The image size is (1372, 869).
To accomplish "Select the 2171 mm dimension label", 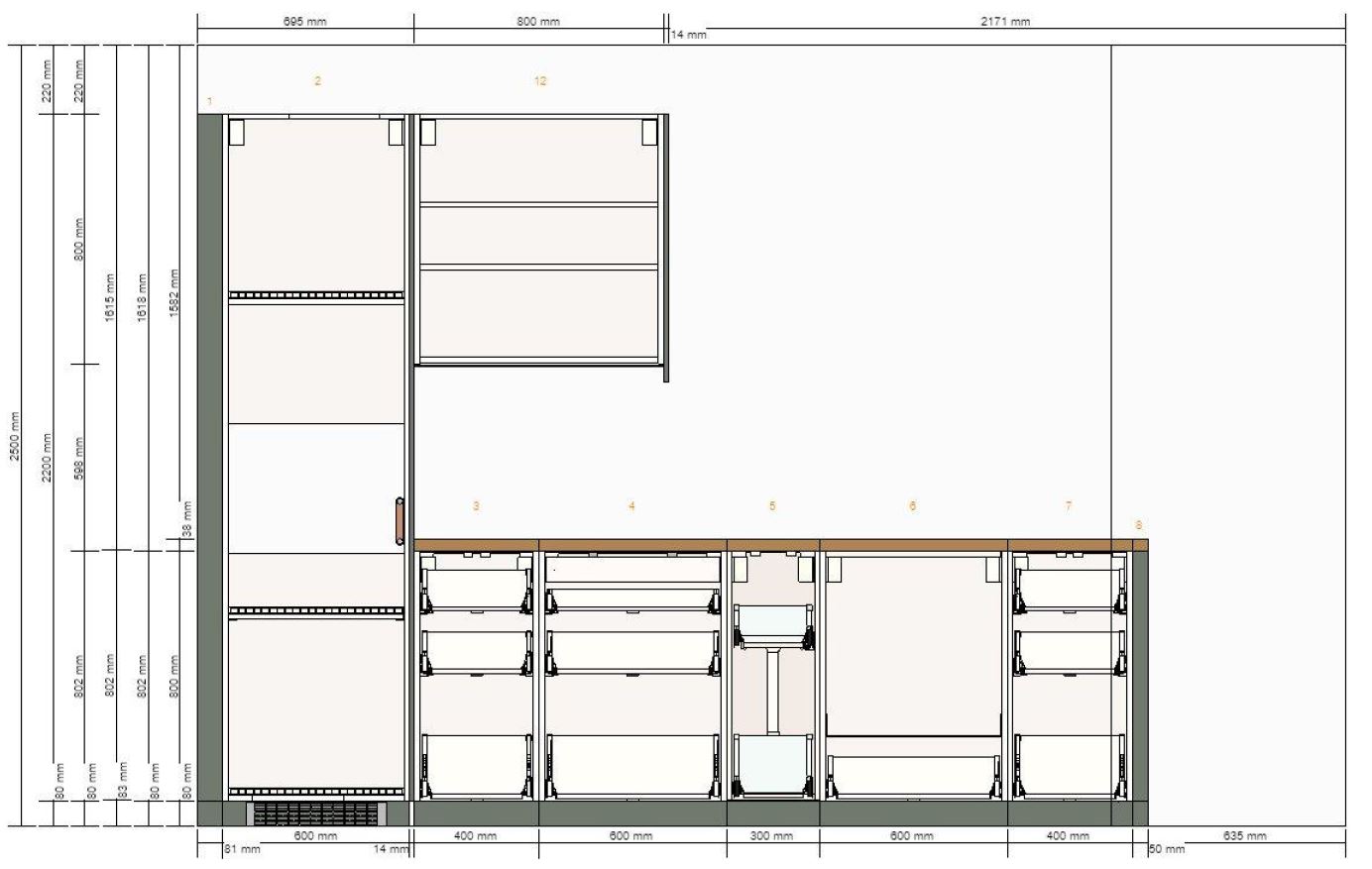I will (1005, 22).
